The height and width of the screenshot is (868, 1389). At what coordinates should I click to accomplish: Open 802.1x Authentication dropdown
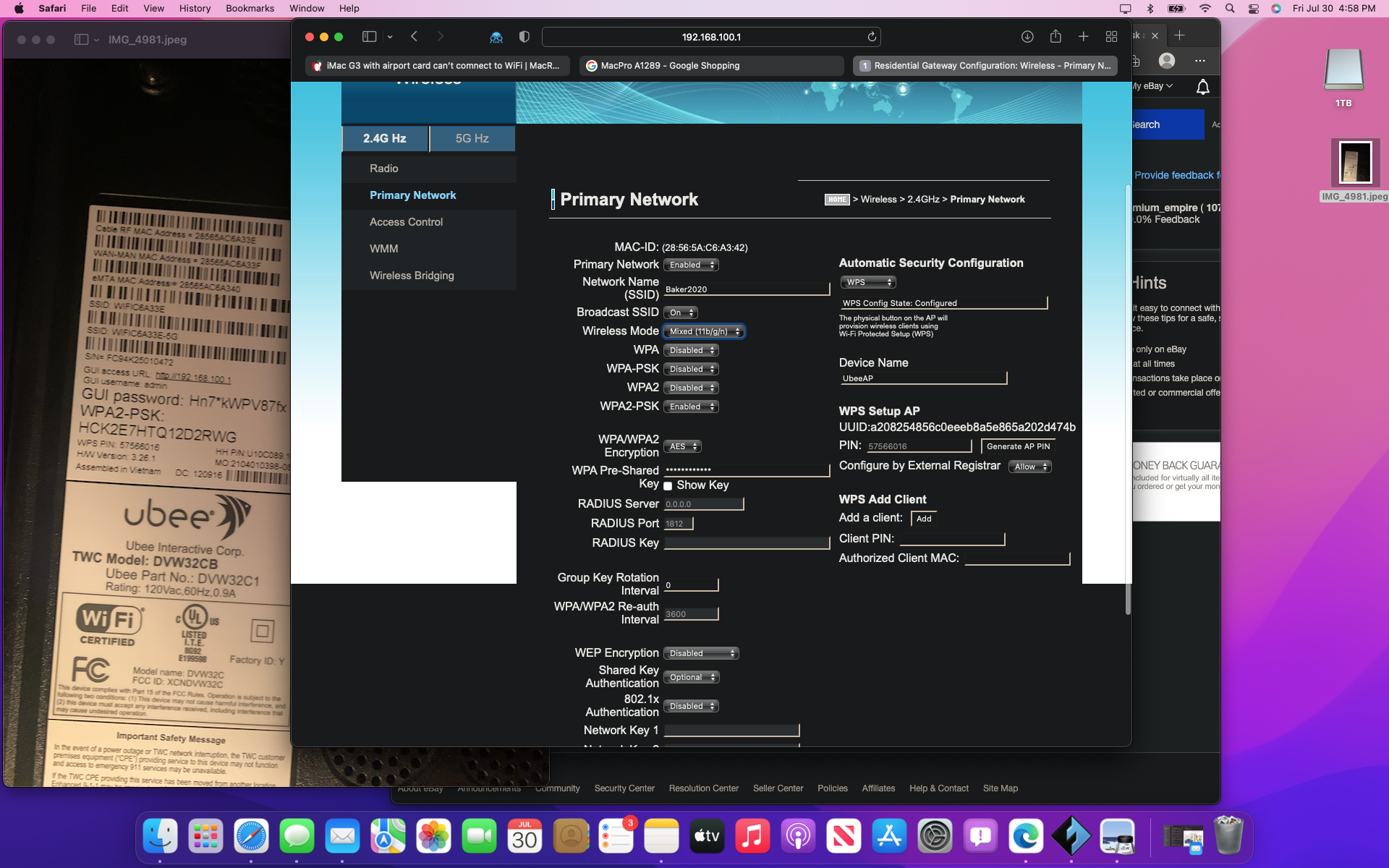pos(691,706)
